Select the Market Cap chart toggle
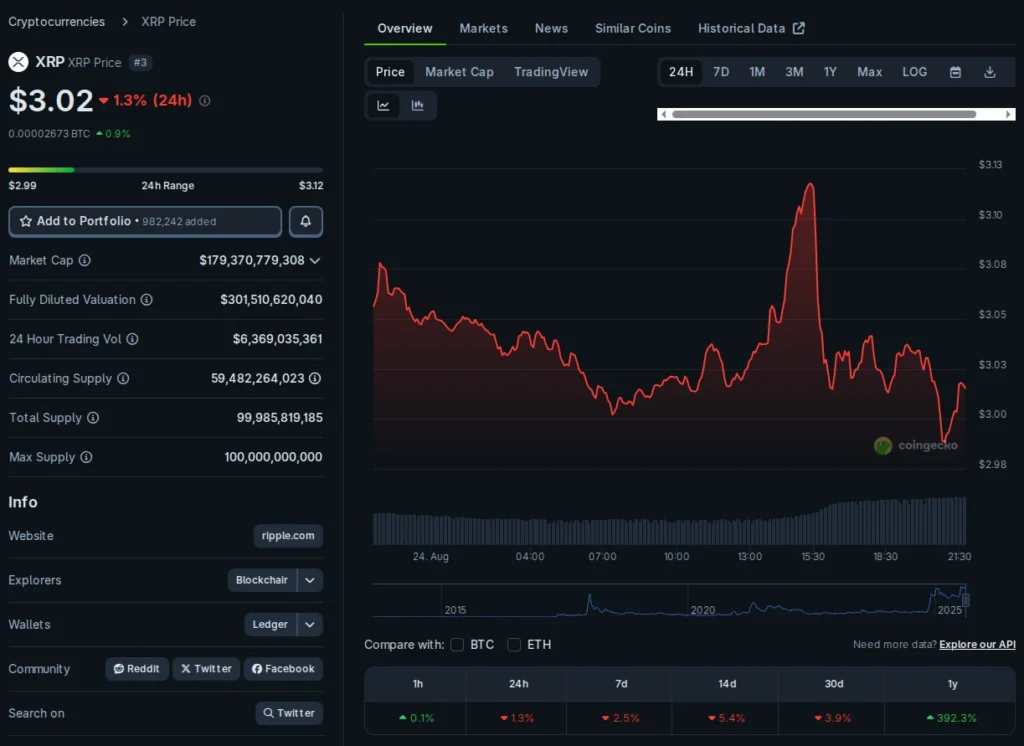This screenshot has width=1024, height=746. click(459, 72)
